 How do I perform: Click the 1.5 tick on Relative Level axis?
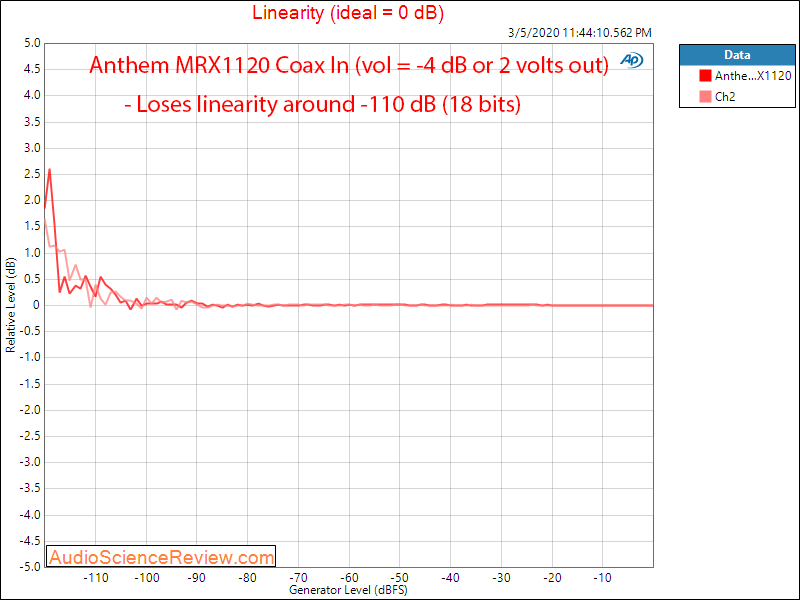tap(32, 227)
